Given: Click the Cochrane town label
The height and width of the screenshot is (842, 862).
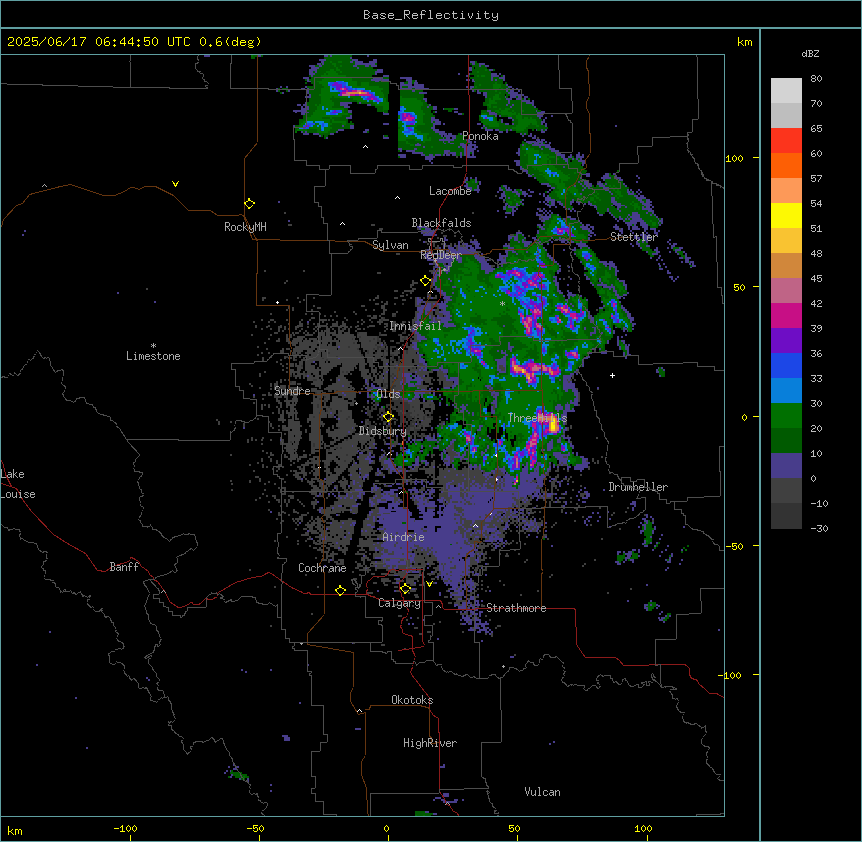Looking at the screenshot, I should pyautogui.click(x=322, y=568).
